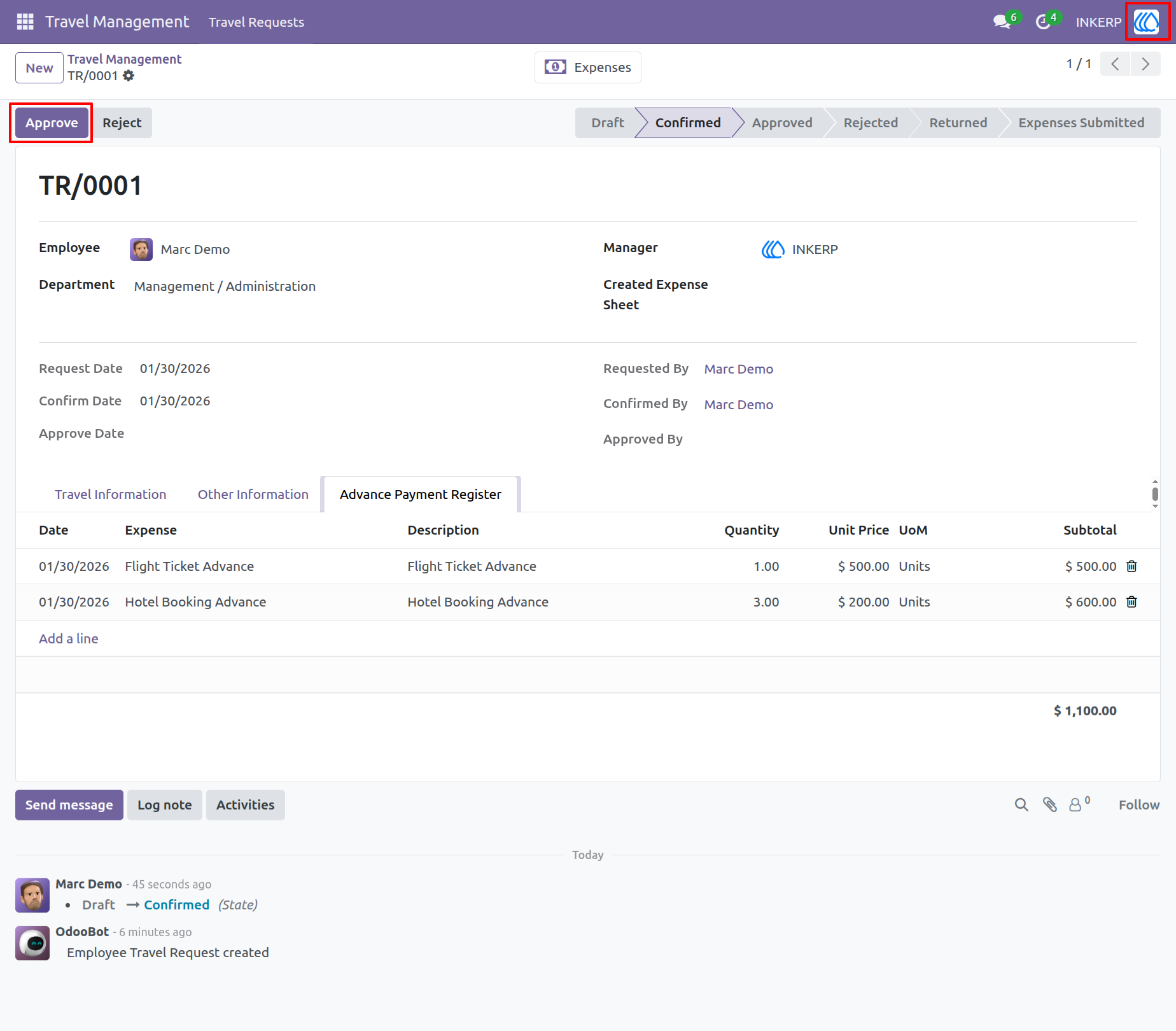
Task: Open the apps grid menu icon
Action: [x=25, y=22]
